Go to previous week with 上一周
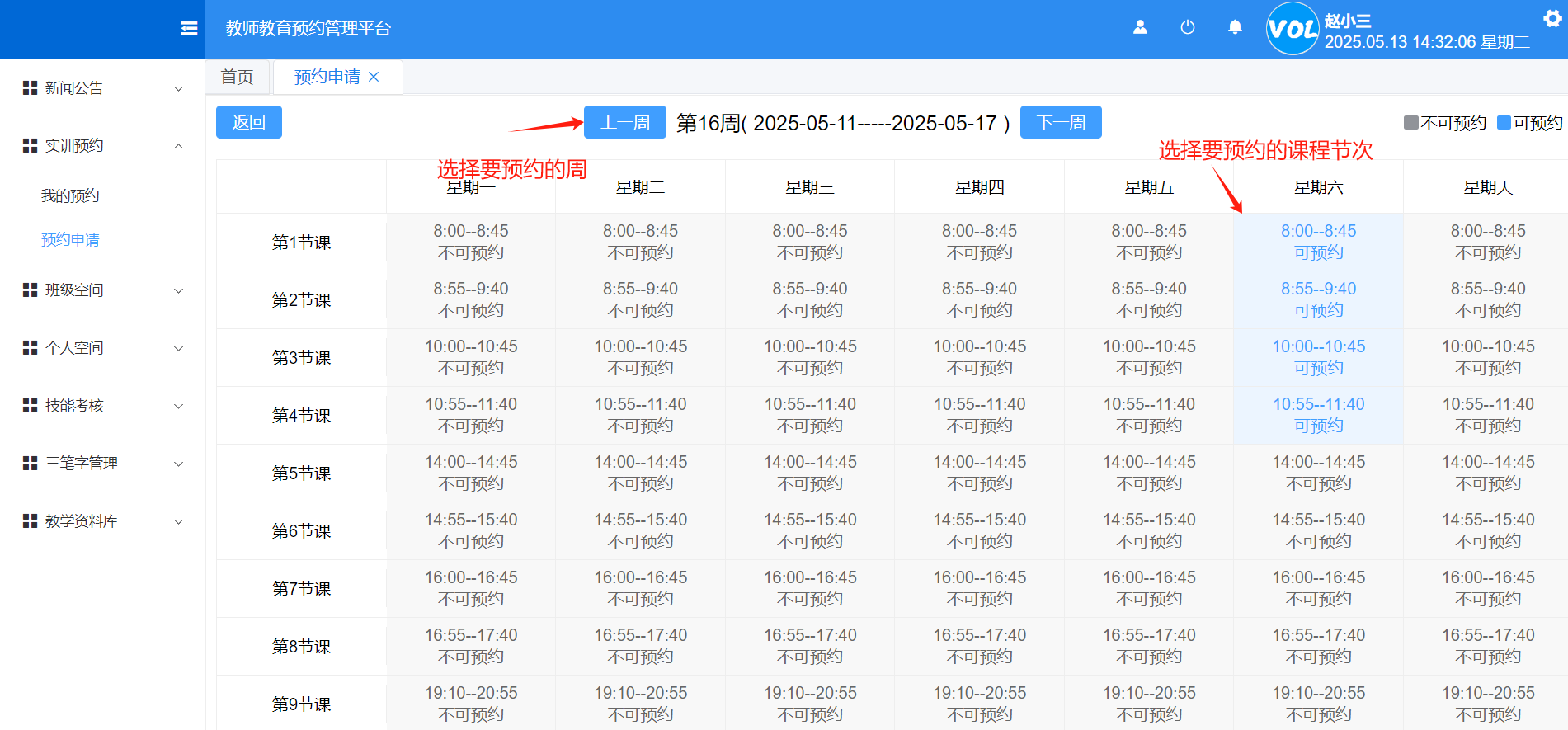Screen dimensions: 1568x730 (624, 123)
